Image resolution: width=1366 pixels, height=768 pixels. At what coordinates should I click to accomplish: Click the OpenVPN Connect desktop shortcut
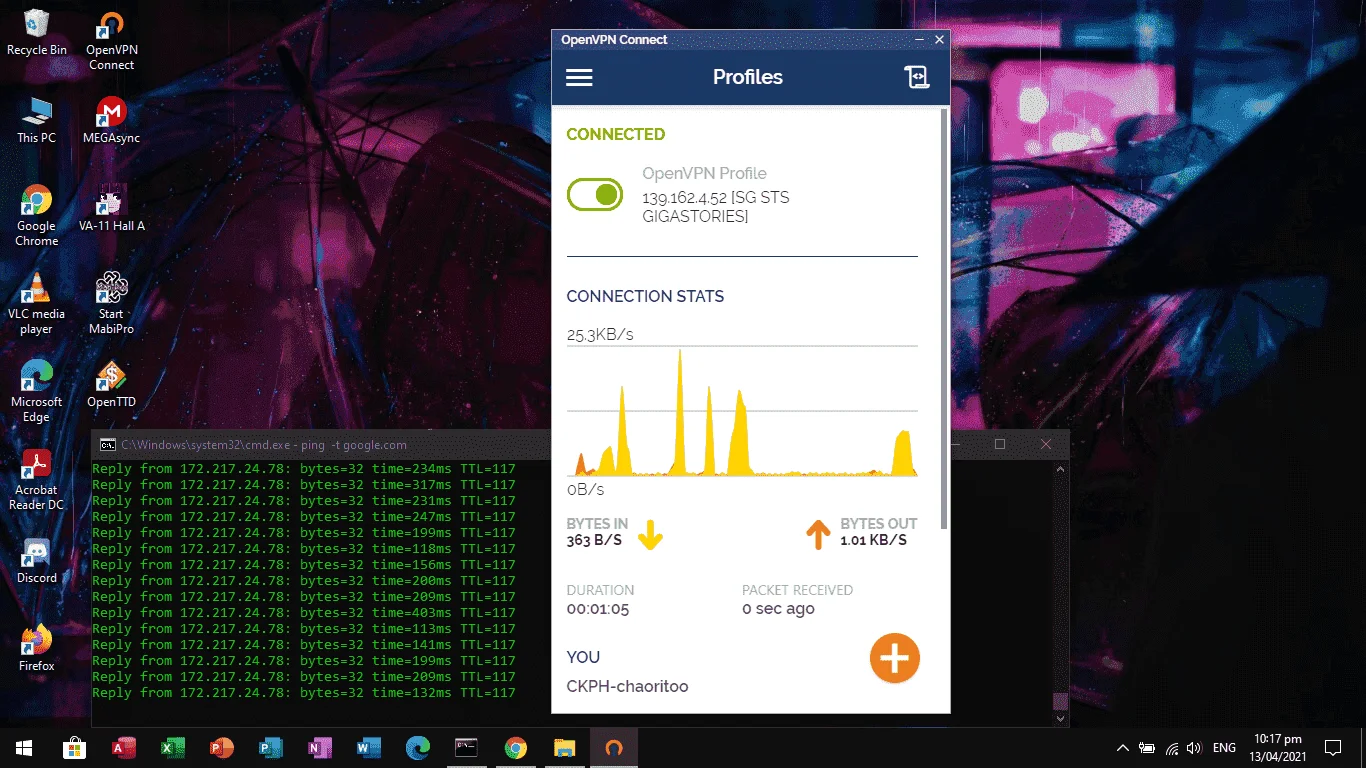tap(111, 41)
